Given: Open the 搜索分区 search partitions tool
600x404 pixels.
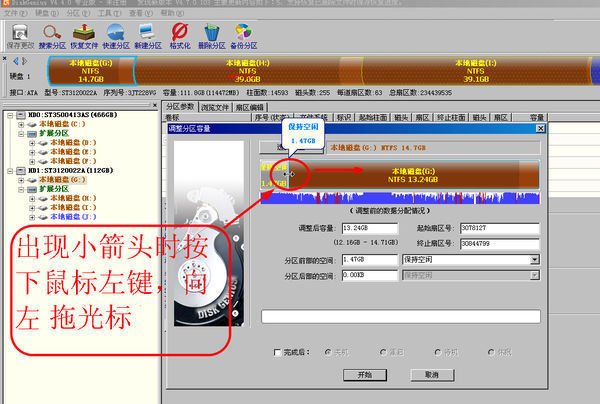Looking at the screenshot, I should click(x=52, y=36).
